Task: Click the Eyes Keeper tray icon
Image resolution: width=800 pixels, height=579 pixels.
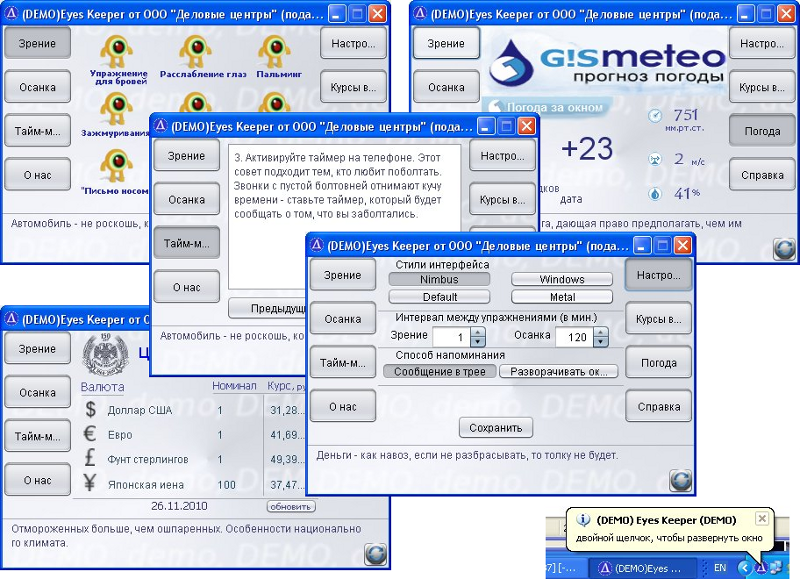Action: pos(761,567)
